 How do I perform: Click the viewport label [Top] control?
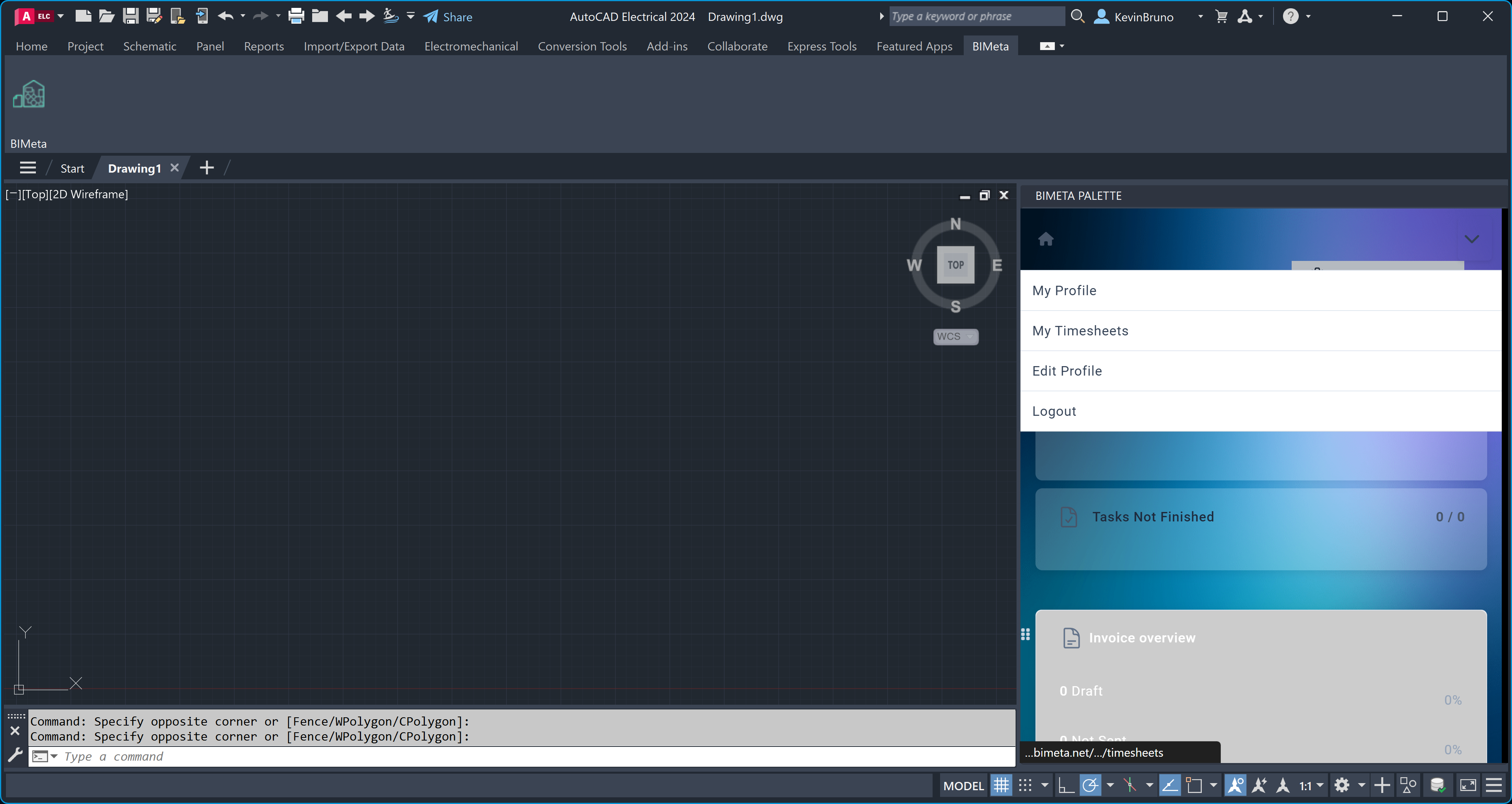tap(35, 194)
